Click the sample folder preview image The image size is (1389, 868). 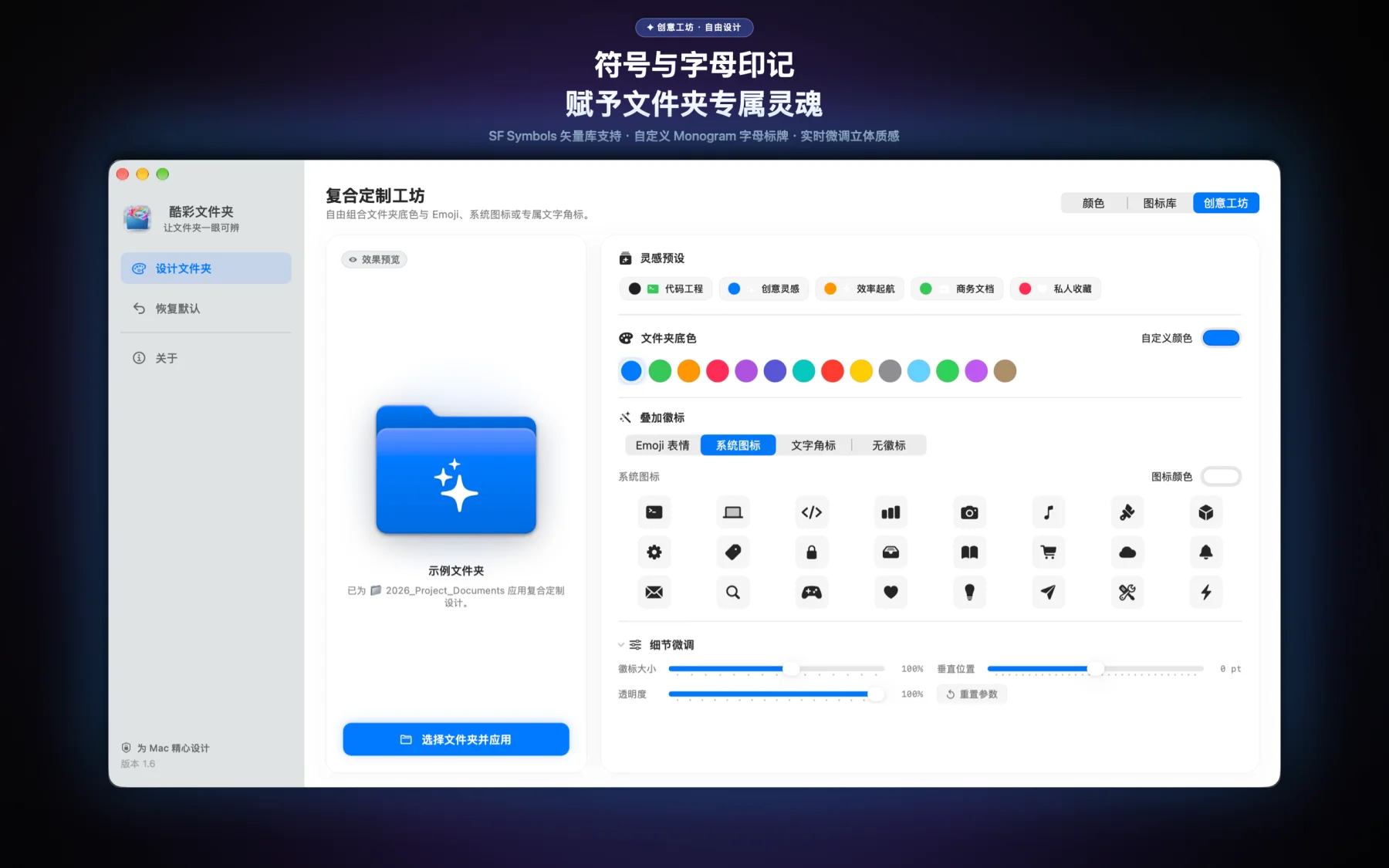[x=456, y=469]
